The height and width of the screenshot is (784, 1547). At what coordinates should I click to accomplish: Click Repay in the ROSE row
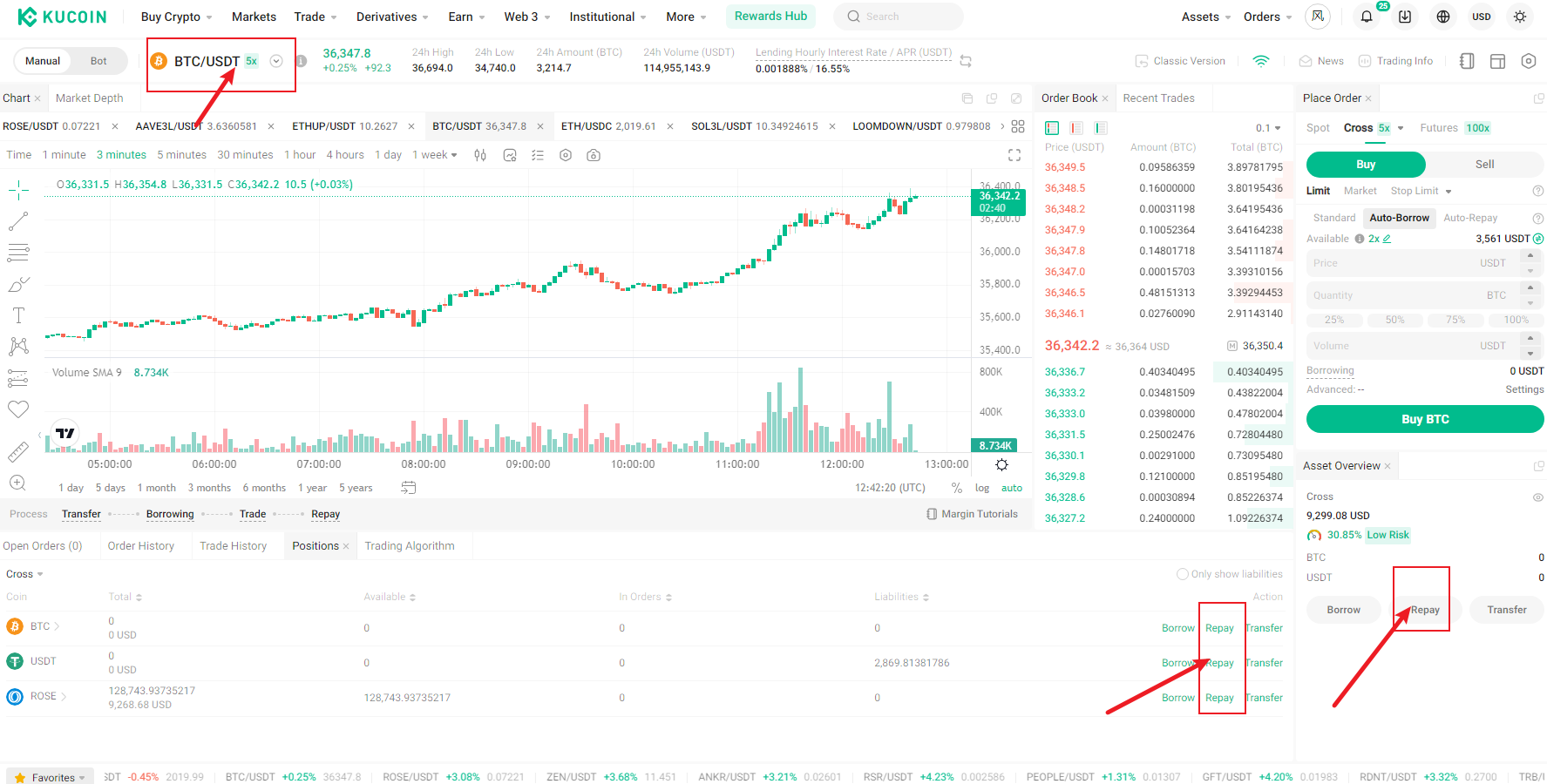click(x=1219, y=698)
